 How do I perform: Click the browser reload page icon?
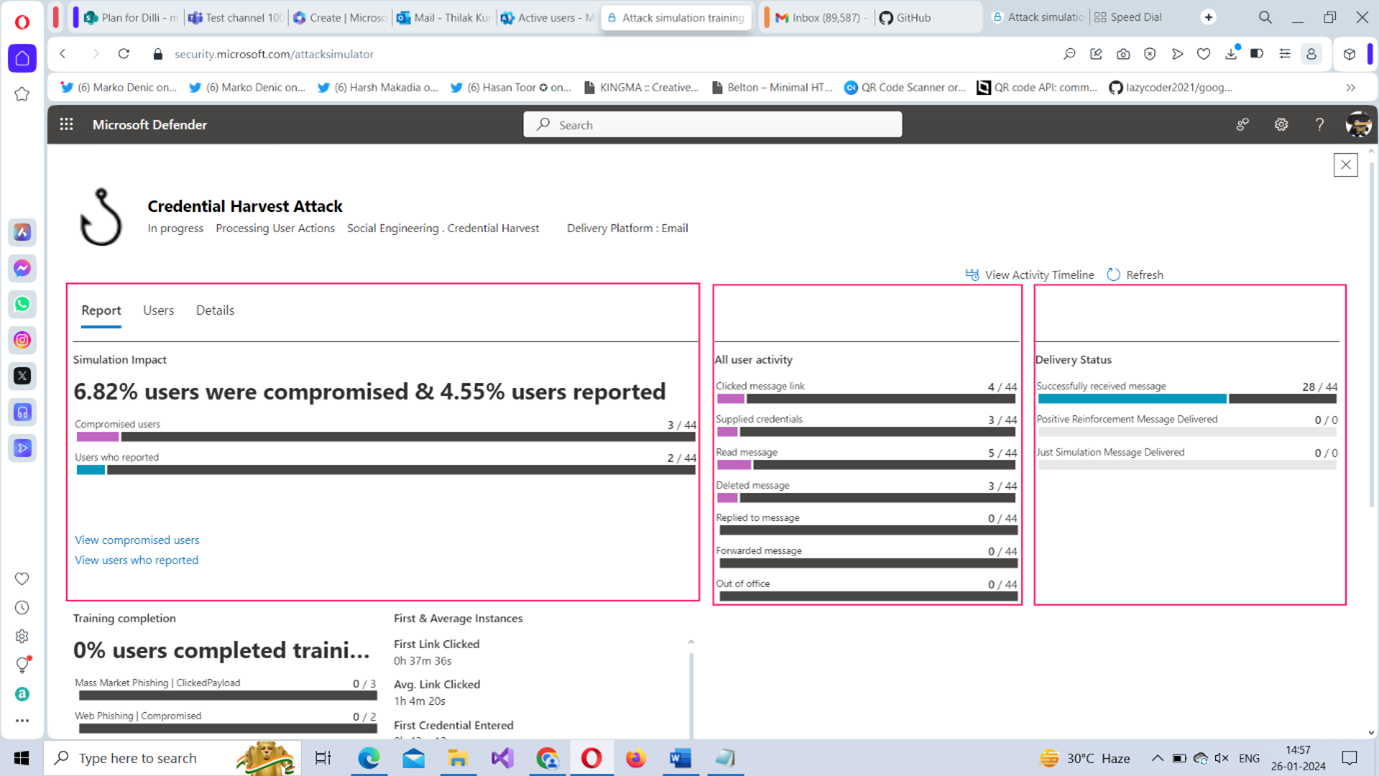tap(124, 54)
